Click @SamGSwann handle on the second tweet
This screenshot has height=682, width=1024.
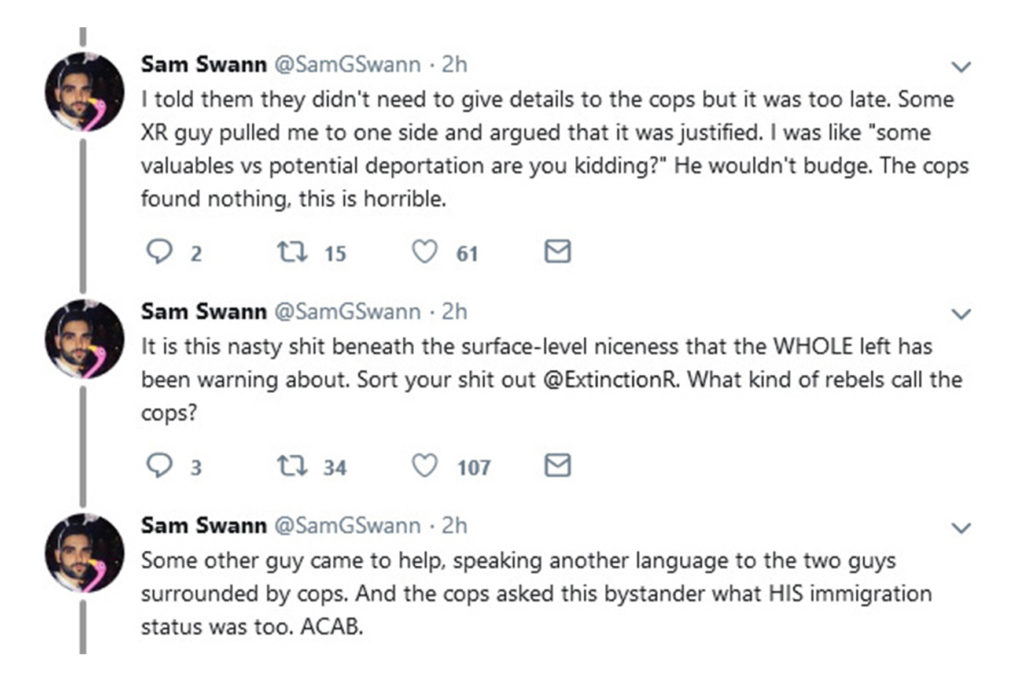click(346, 312)
